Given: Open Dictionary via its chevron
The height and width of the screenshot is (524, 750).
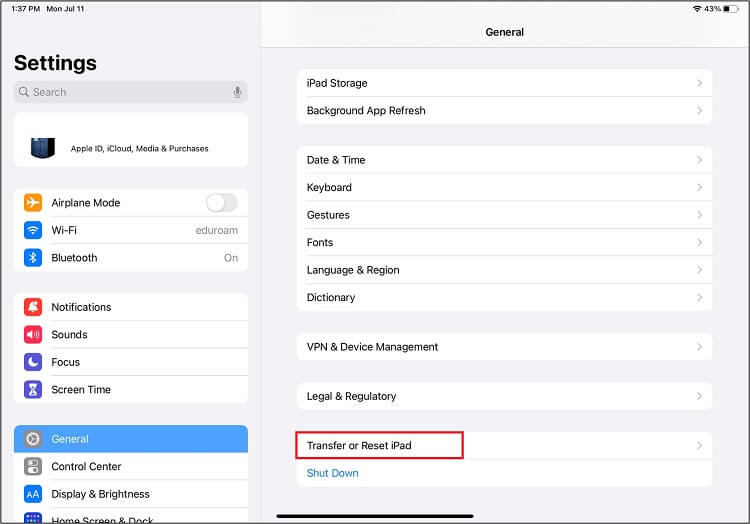Looking at the screenshot, I should pos(699,297).
